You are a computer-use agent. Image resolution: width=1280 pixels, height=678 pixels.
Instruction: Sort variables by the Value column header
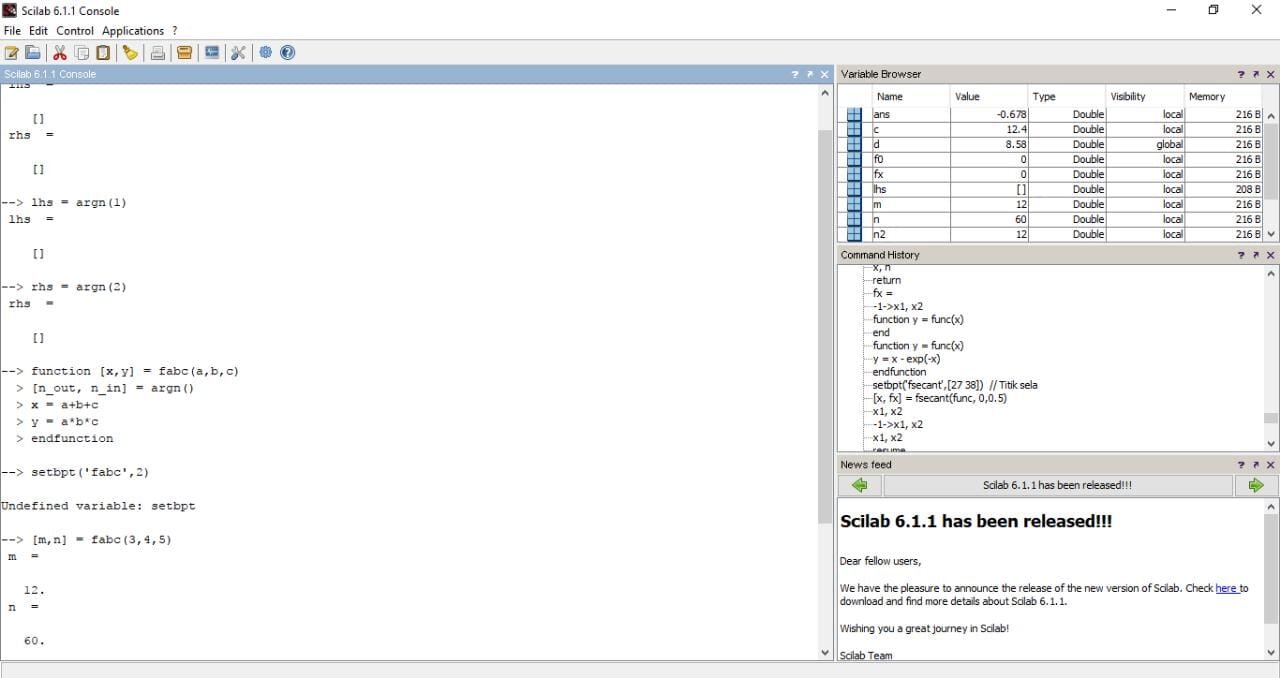[989, 97]
